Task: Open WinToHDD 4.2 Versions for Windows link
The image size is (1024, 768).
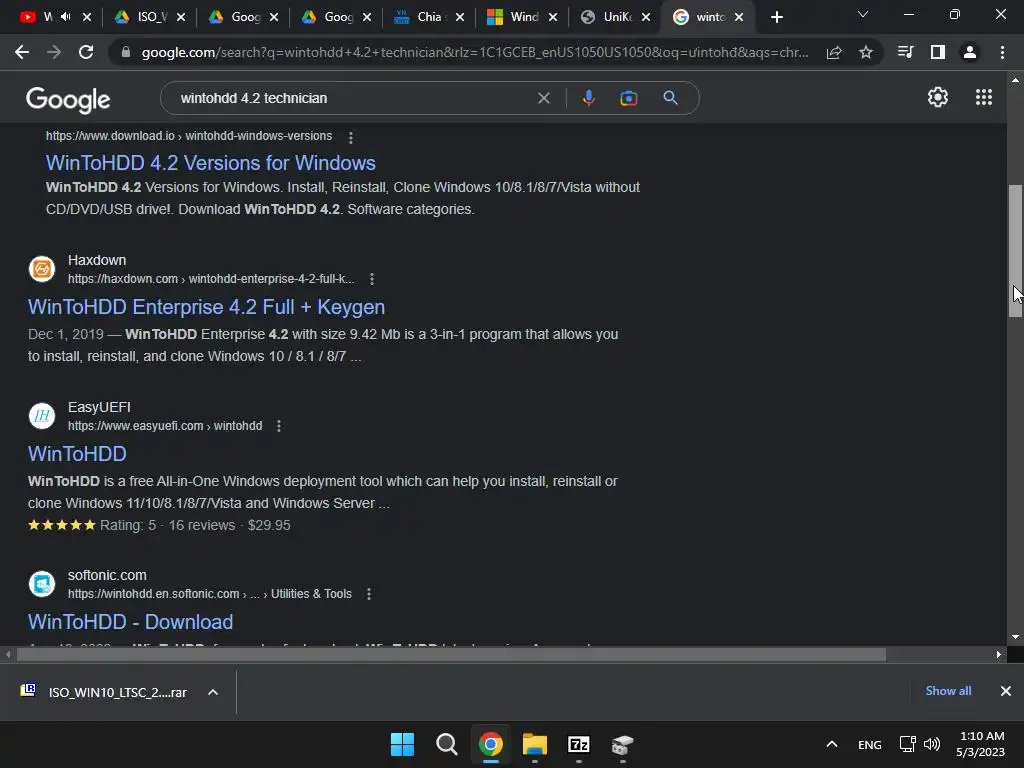Action: [x=210, y=163]
